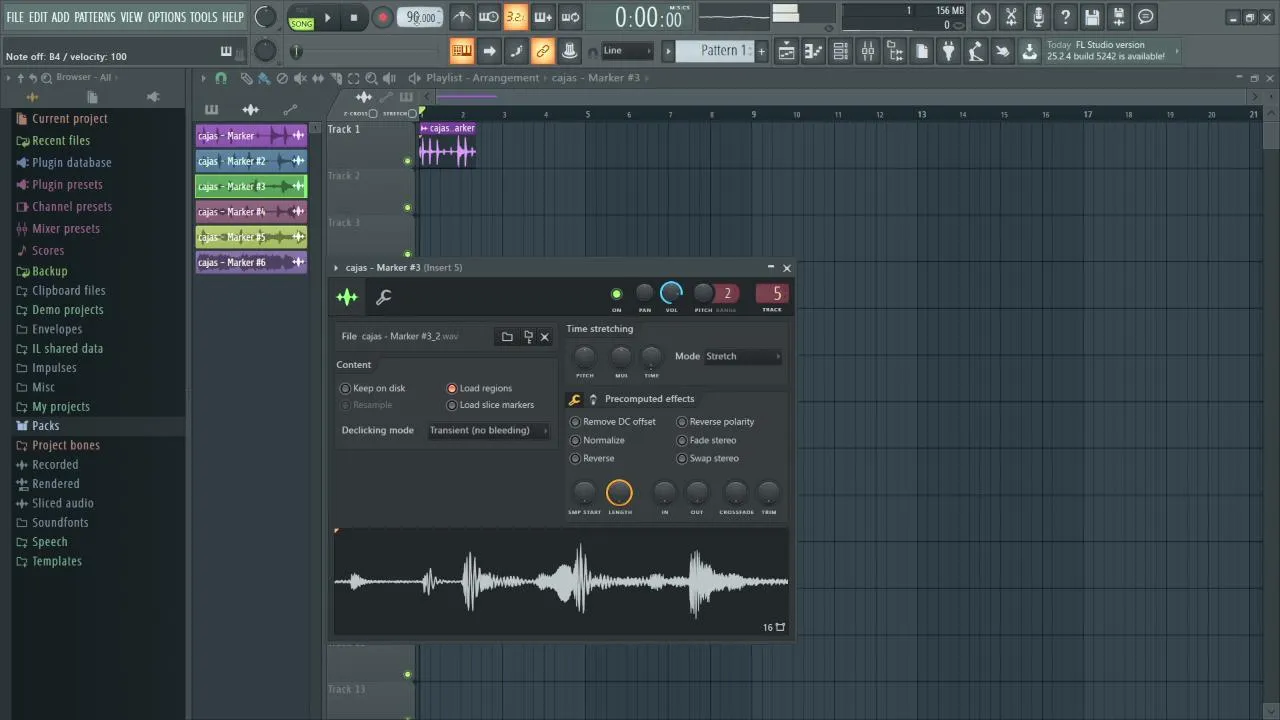Enable Swap stereo
Screen dimensions: 1280x720
[x=708, y=458]
